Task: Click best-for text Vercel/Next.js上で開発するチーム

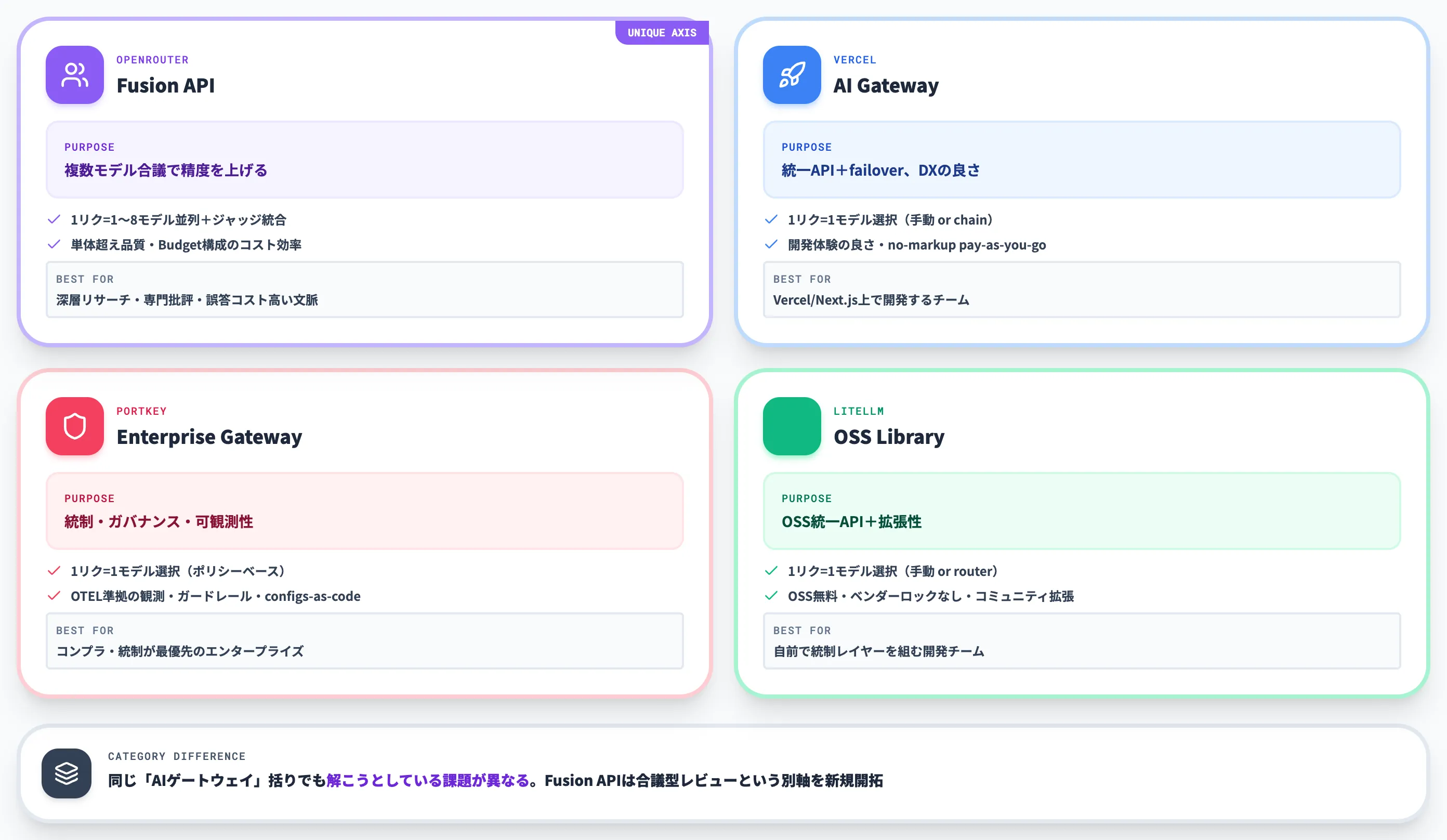Action: (x=871, y=300)
